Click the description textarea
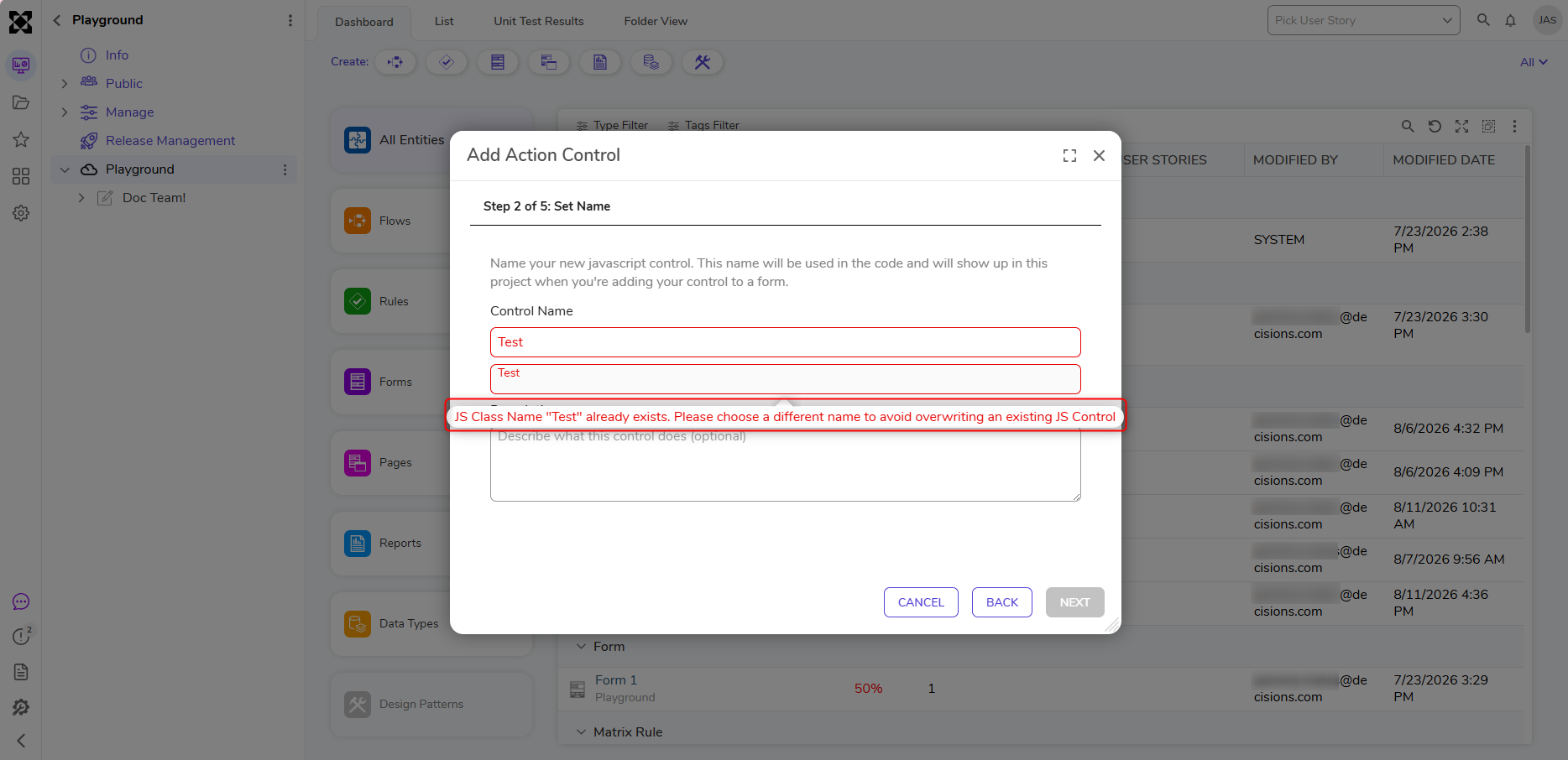This screenshot has height=760, width=1568. point(785,466)
